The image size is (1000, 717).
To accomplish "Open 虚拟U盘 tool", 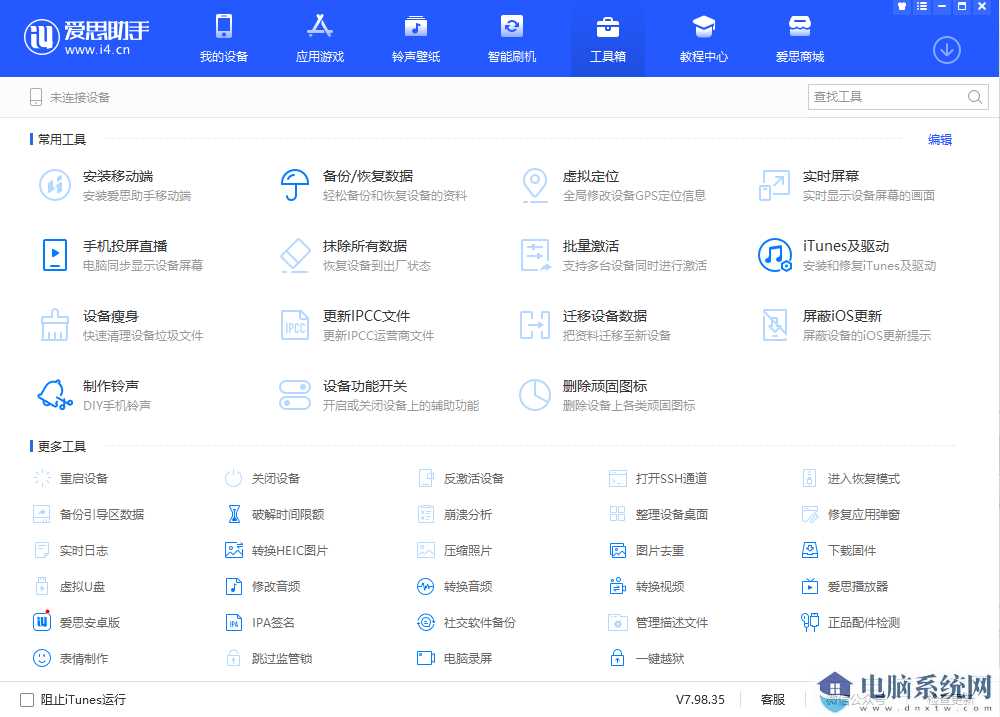I will tap(69, 586).
